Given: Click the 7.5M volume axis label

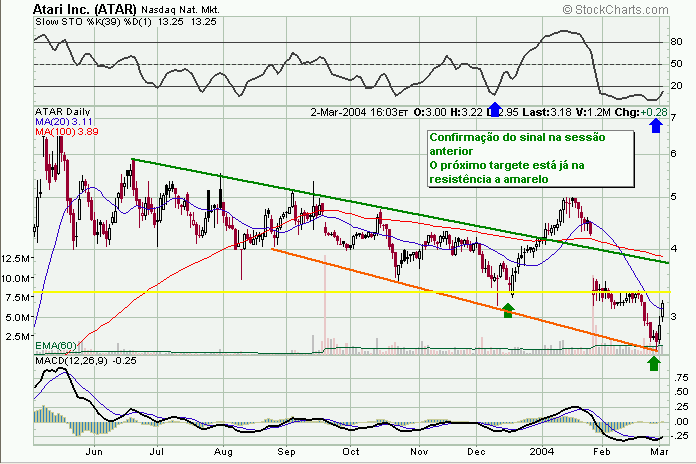Looking at the screenshot, I should coord(19,297).
